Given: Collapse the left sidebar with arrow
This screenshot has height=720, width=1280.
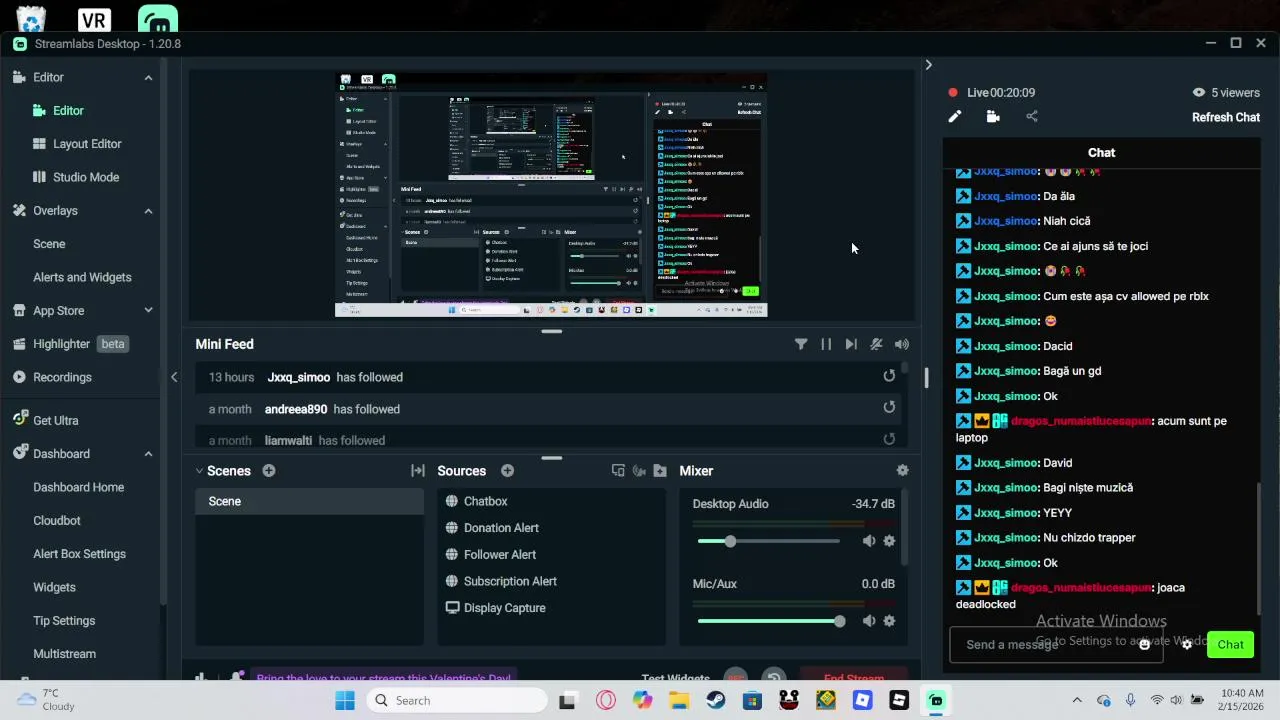Looking at the screenshot, I should 174,377.
